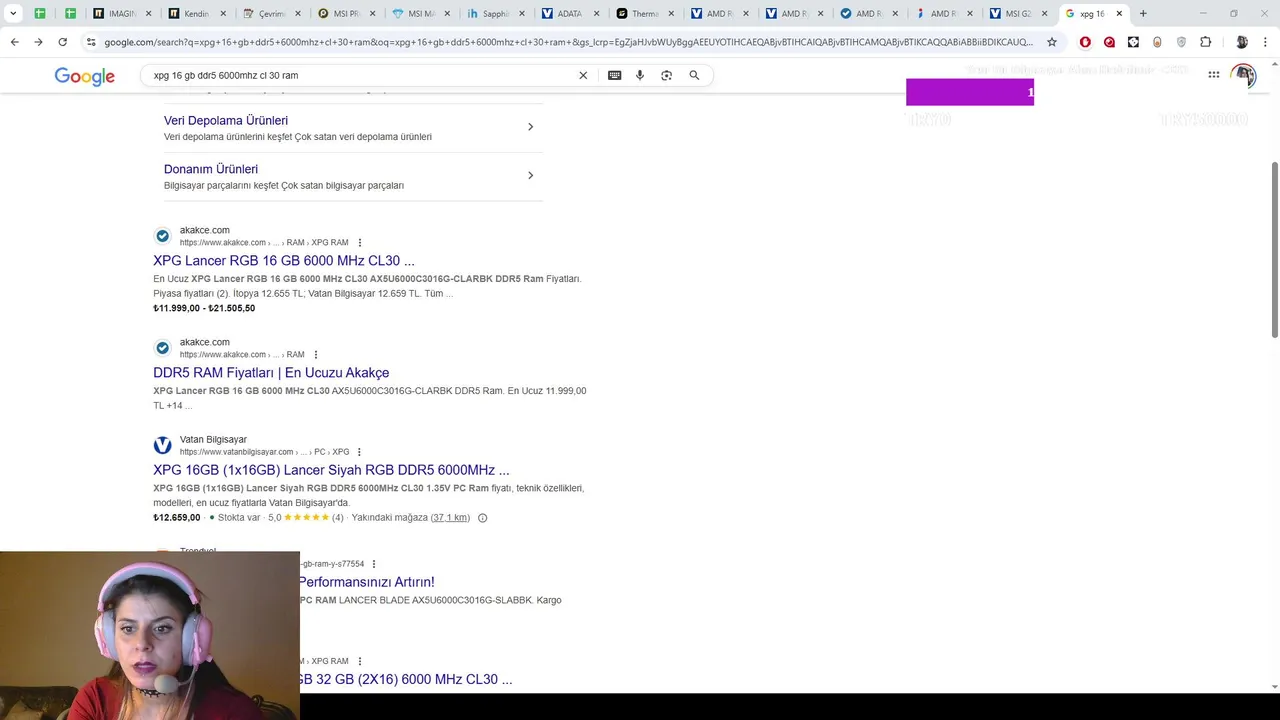This screenshot has height=720, width=1280.
Task: Click the page vertical scrollbar
Action: point(1274,250)
